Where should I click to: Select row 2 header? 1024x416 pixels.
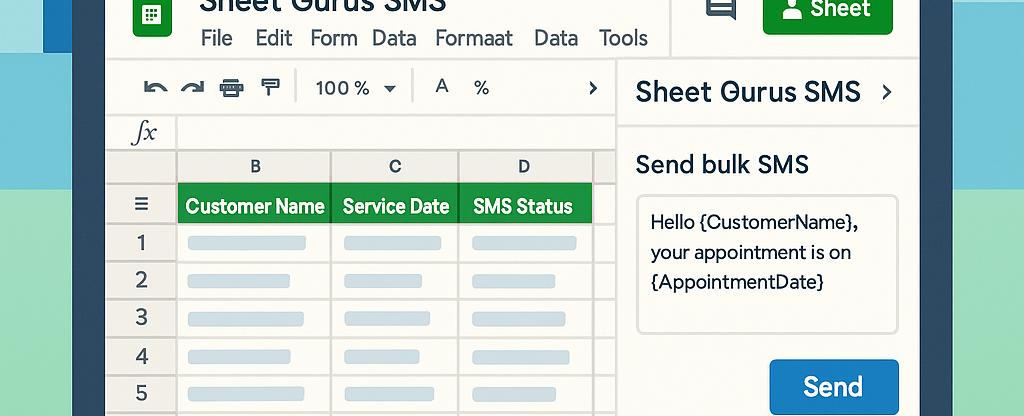pos(141,280)
